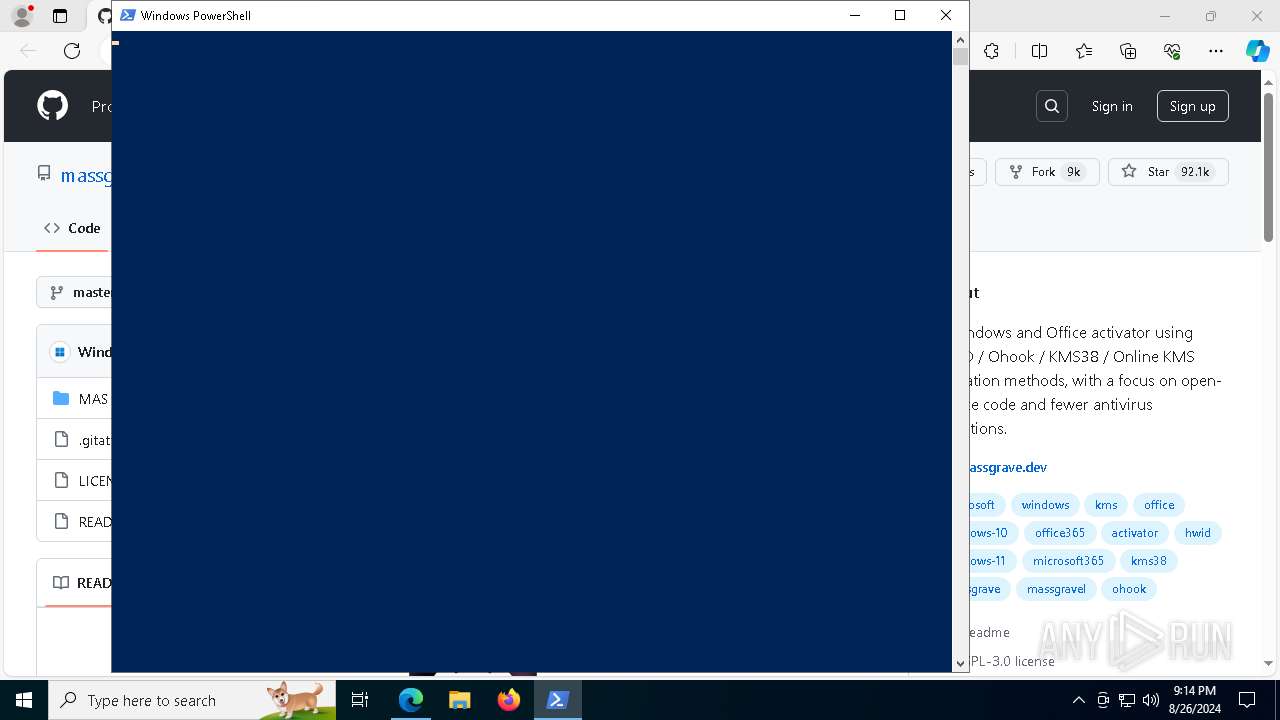This screenshot has width=1280, height=720.
Task: Click the hwid topic tag
Action: tap(1198, 533)
